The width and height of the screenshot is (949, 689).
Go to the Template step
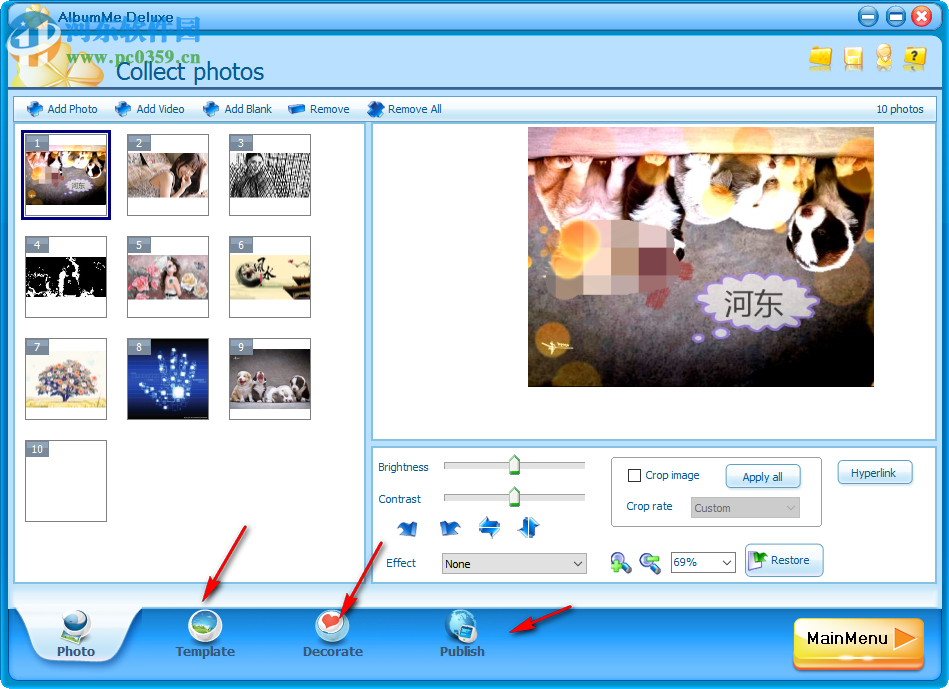point(205,635)
